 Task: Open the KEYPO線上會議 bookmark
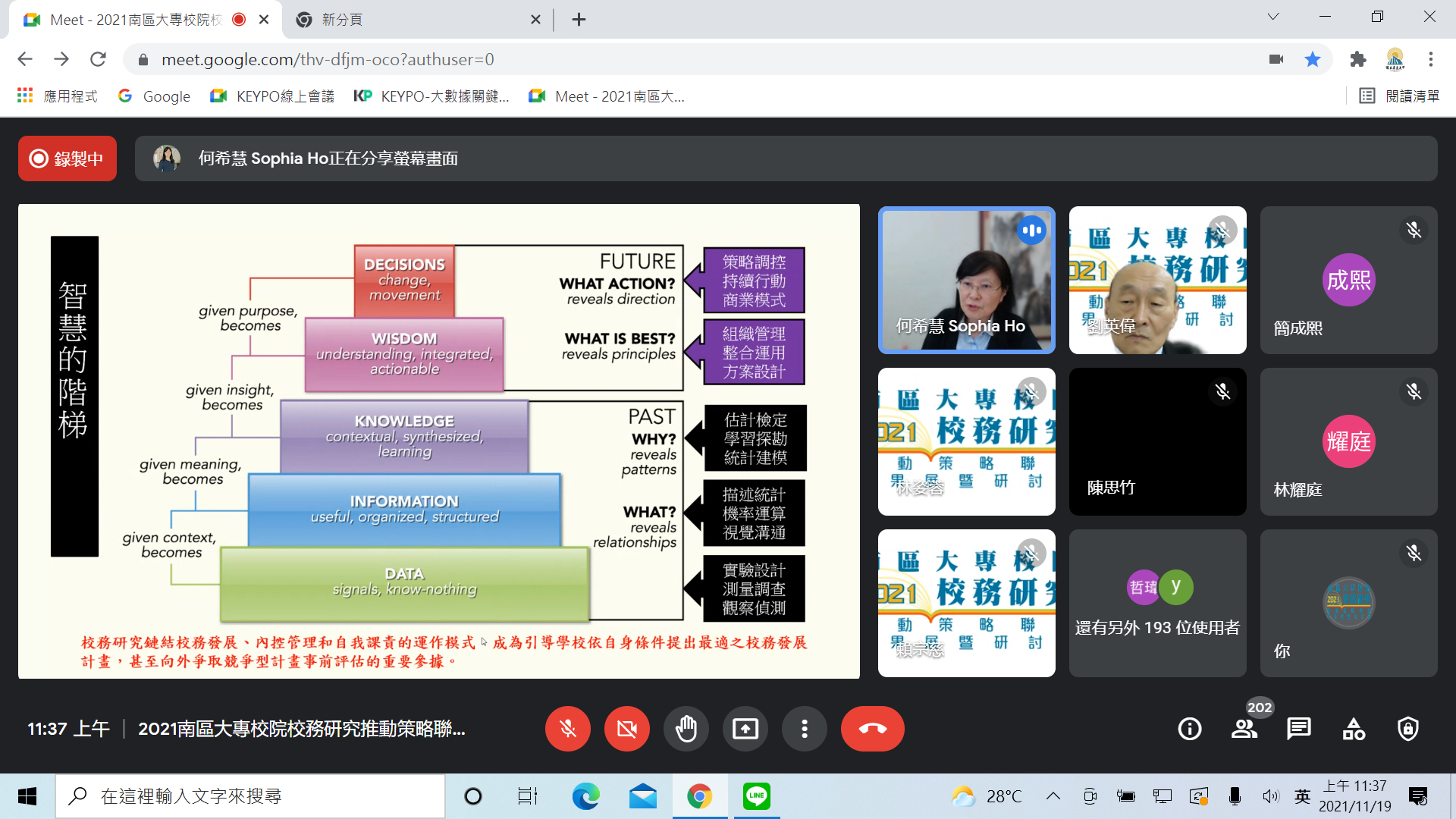(273, 96)
